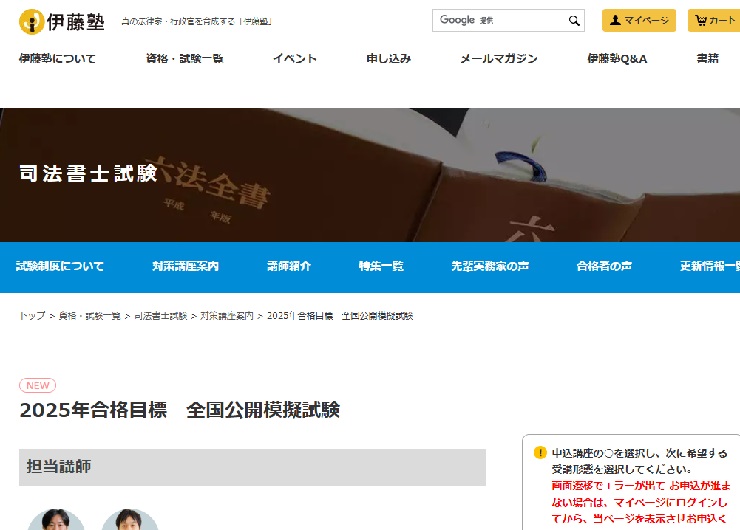The height and width of the screenshot is (530, 740).
Task: Select 合格者の声 in blue bar
Action: tap(604, 266)
